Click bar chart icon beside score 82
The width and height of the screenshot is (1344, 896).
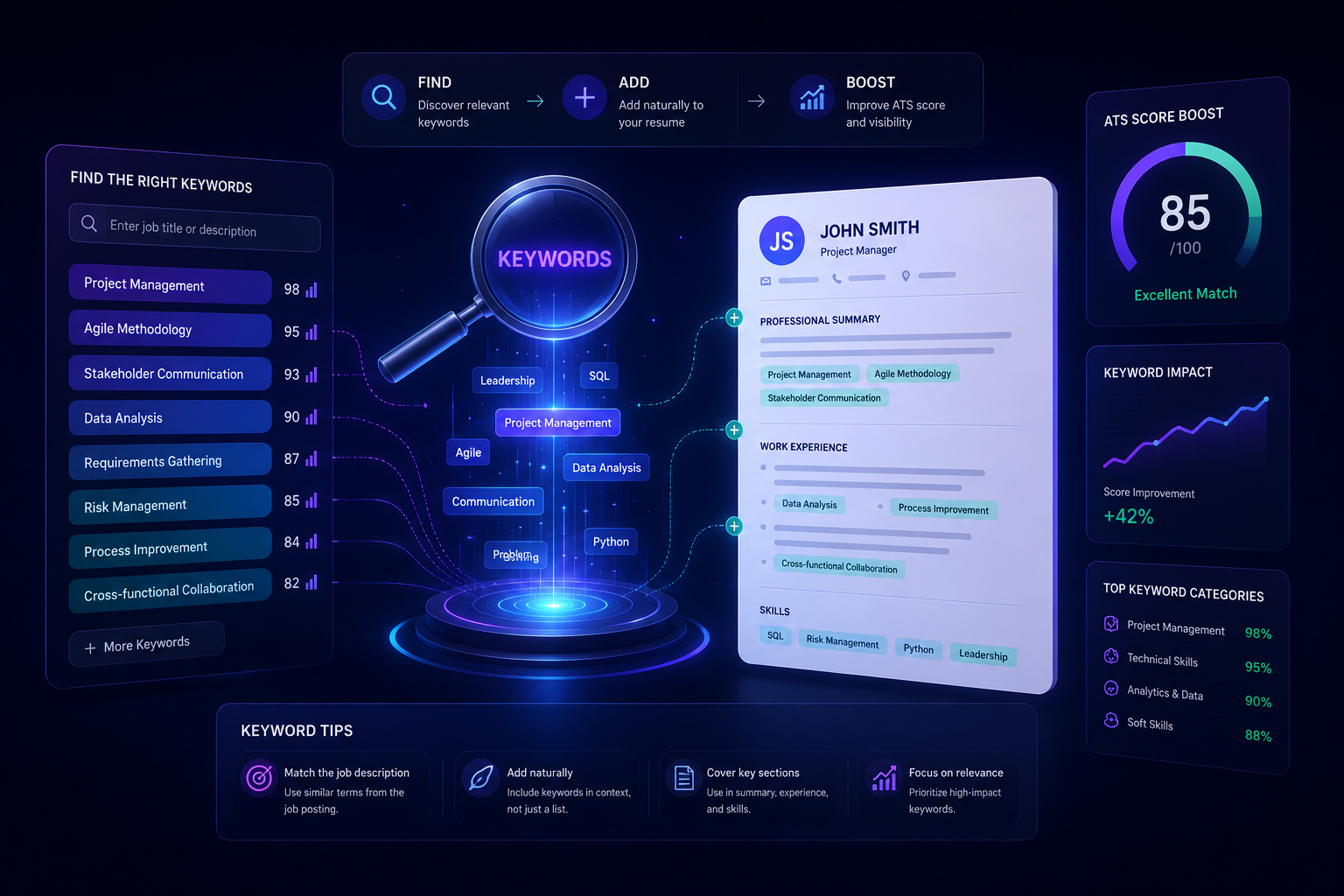[x=311, y=583]
